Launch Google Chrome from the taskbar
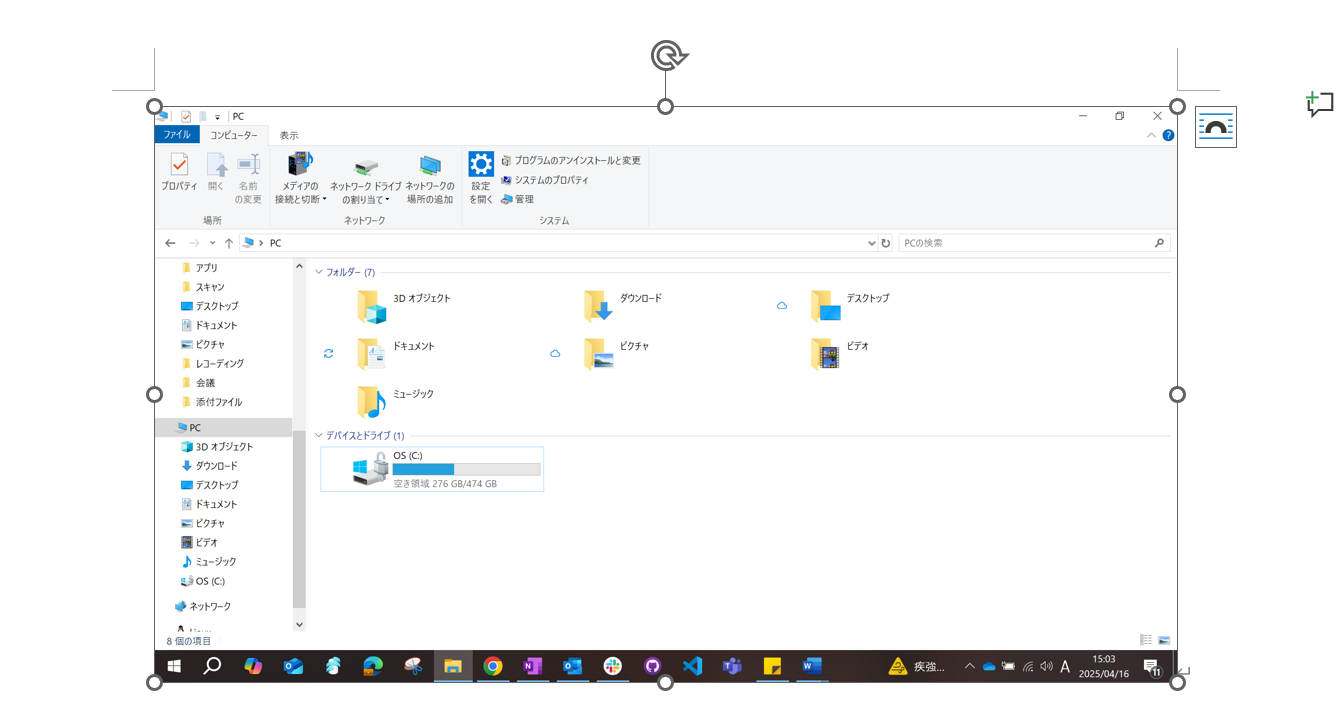Image resolution: width=1342 pixels, height=703 pixels. pyautogui.click(x=493, y=667)
